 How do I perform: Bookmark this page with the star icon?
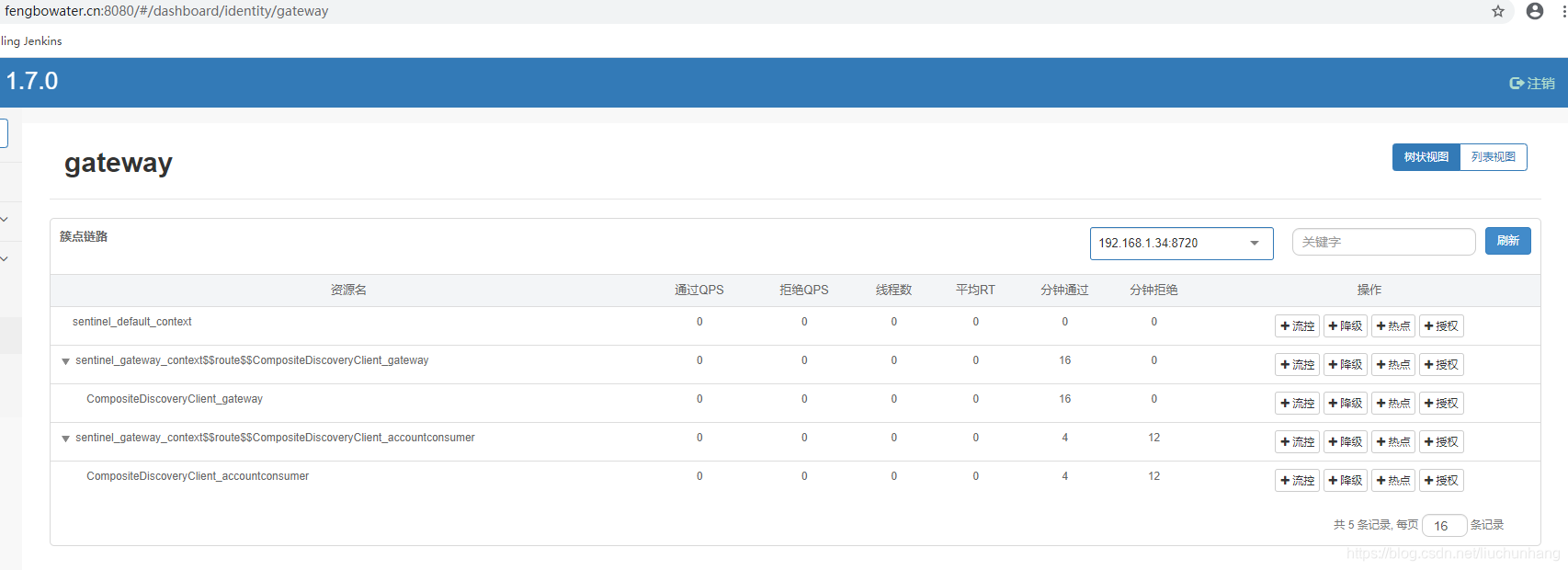(1498, 11)
